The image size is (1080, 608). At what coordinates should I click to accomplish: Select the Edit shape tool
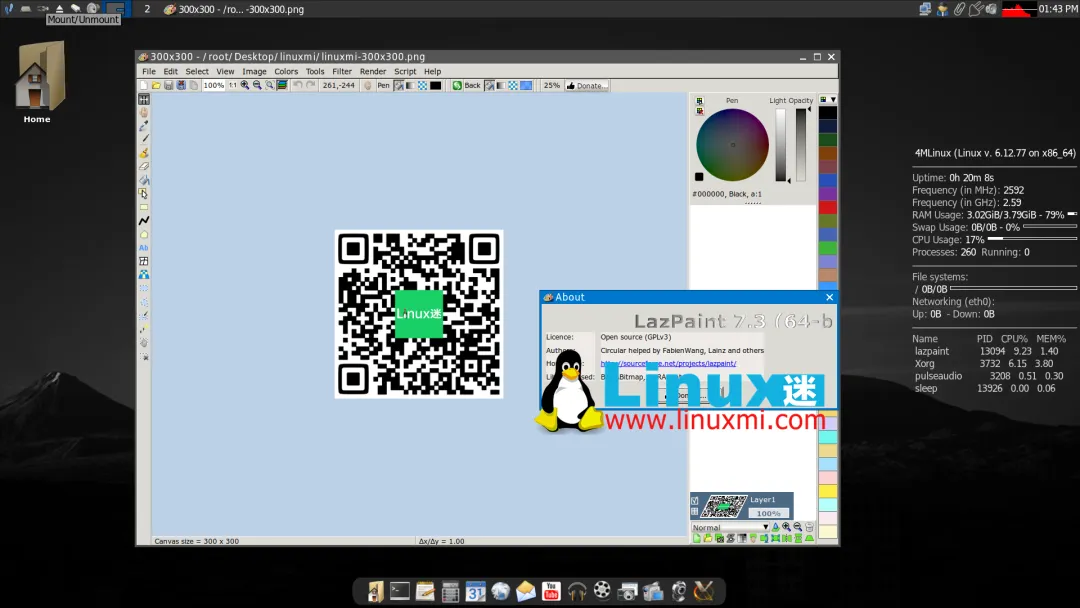click(x=144, y=193)
